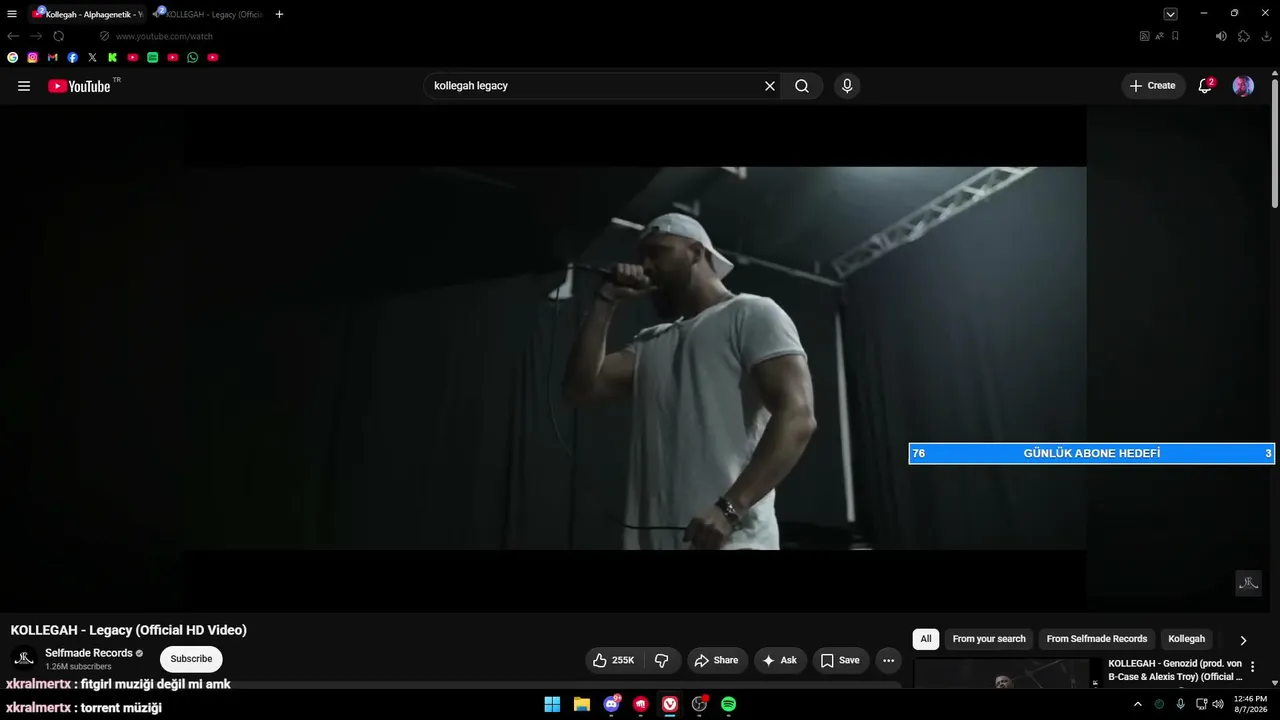
Task: Open the Google bookmark
Action: (13, 58)
